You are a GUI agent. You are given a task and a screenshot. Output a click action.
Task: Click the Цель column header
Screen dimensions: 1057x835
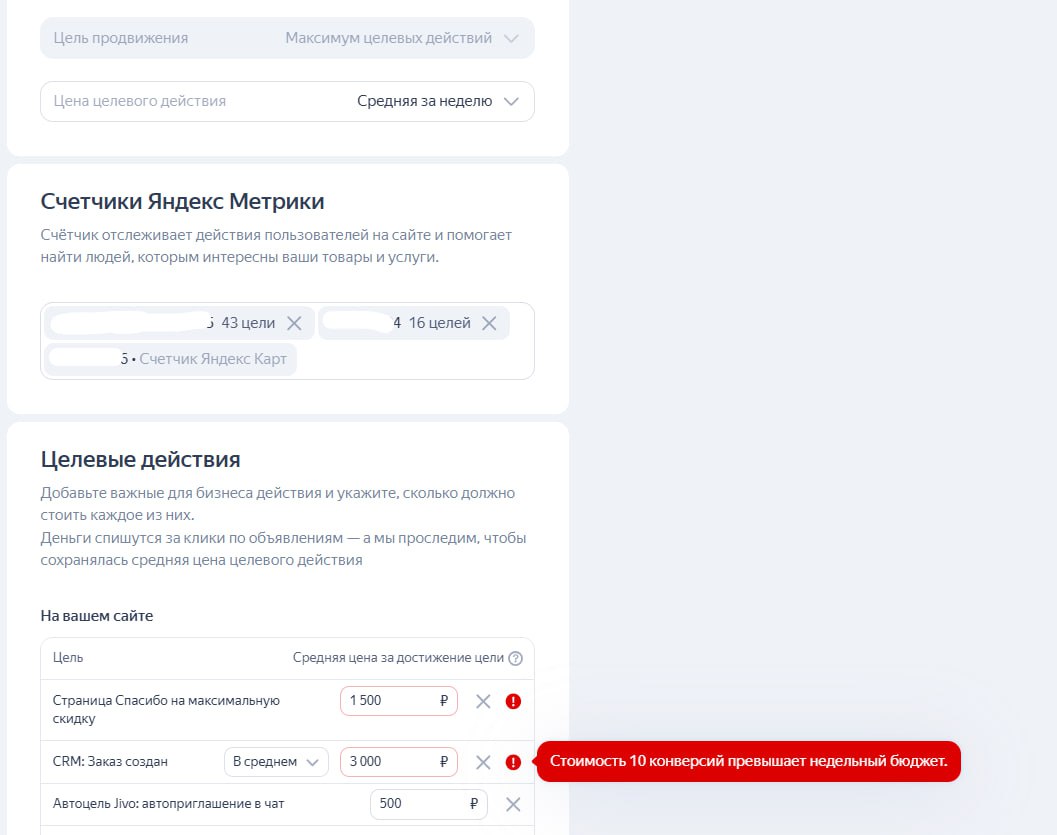(x=67, y=658)
